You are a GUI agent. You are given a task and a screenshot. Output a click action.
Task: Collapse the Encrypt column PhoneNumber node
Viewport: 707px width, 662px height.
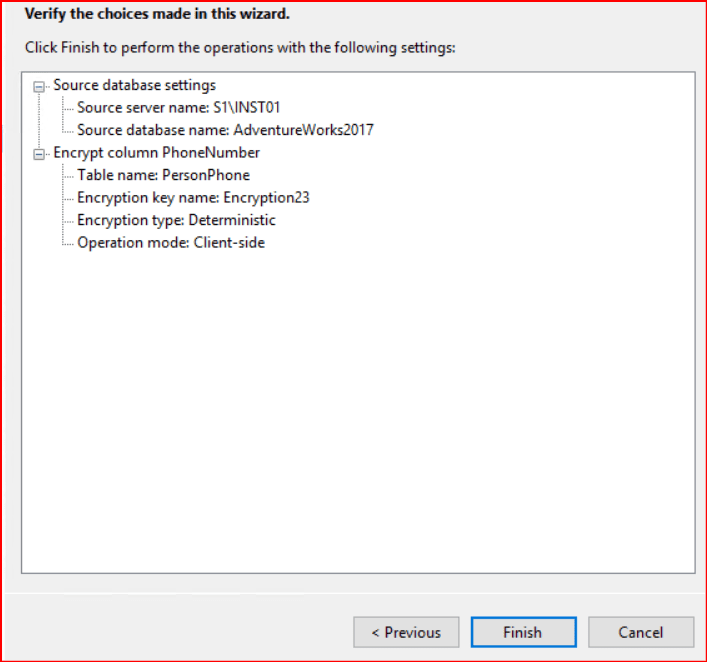tap(40, 154)
